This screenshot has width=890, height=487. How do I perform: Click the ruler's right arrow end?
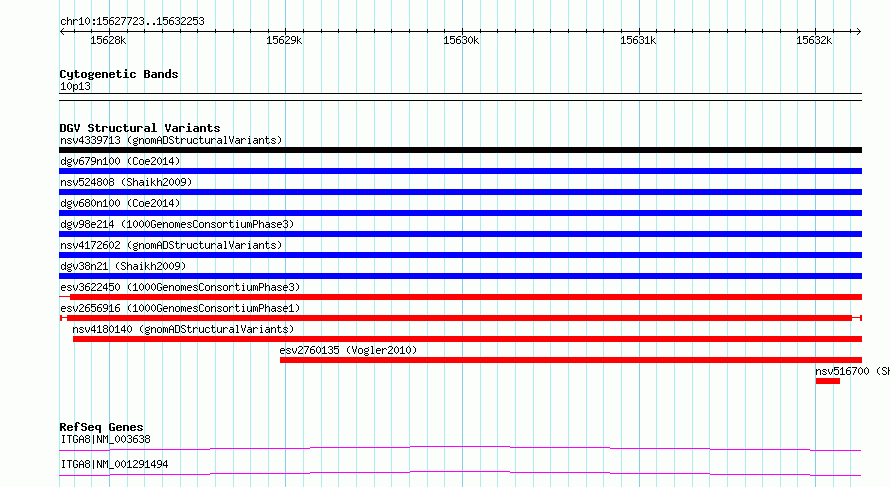tap(858, 32)
